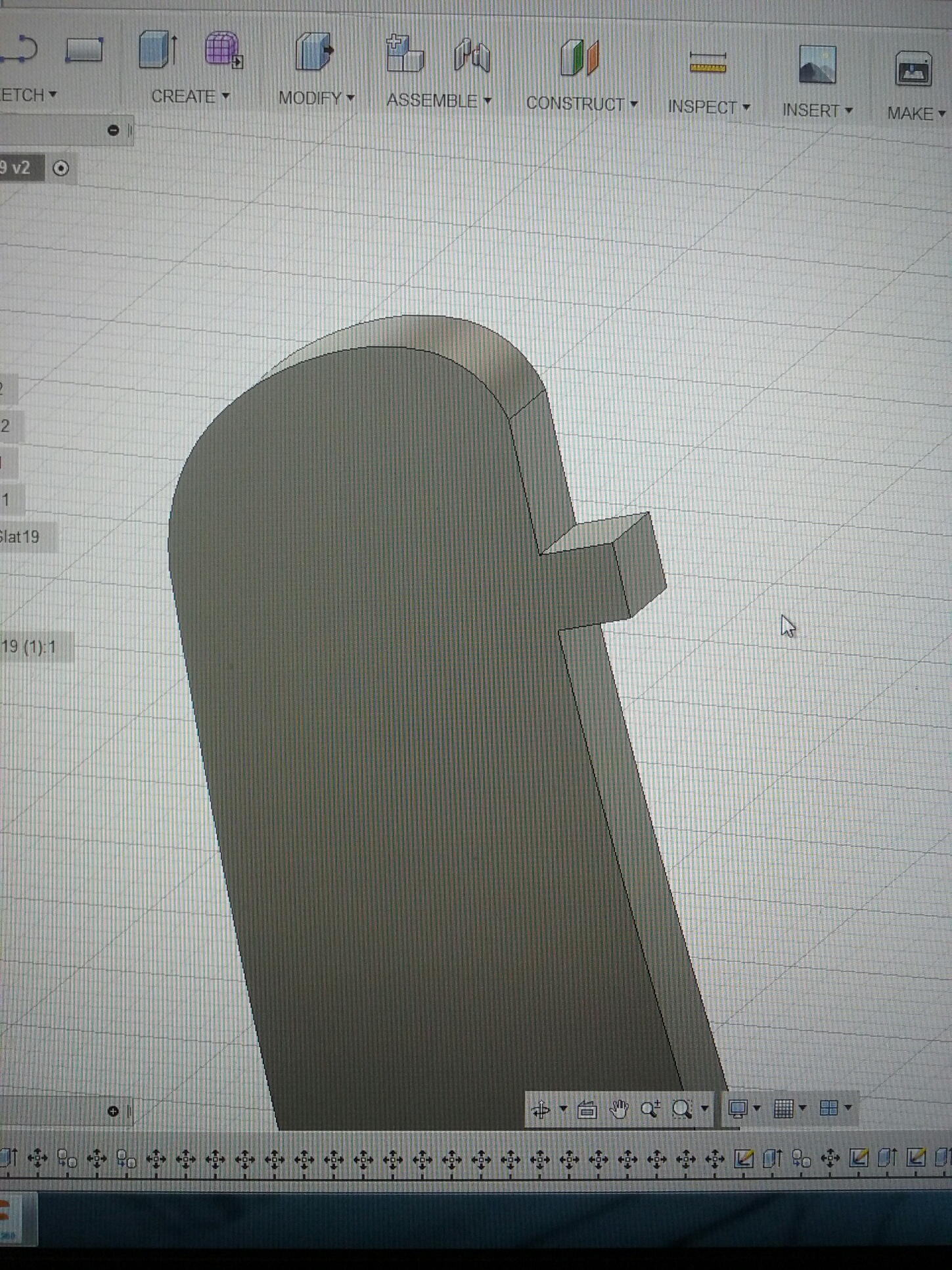Toggle the activate-component radio beside v2
This screenshot has width=952, height=1270.
point(60,168)
